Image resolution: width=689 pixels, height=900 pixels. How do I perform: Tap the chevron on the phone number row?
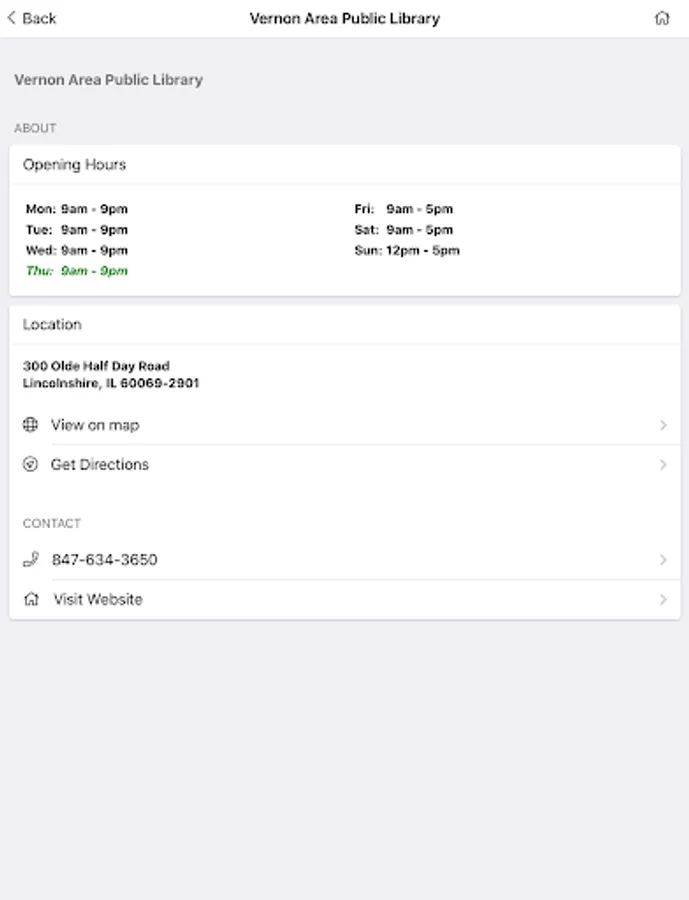[x=663, y=560]
